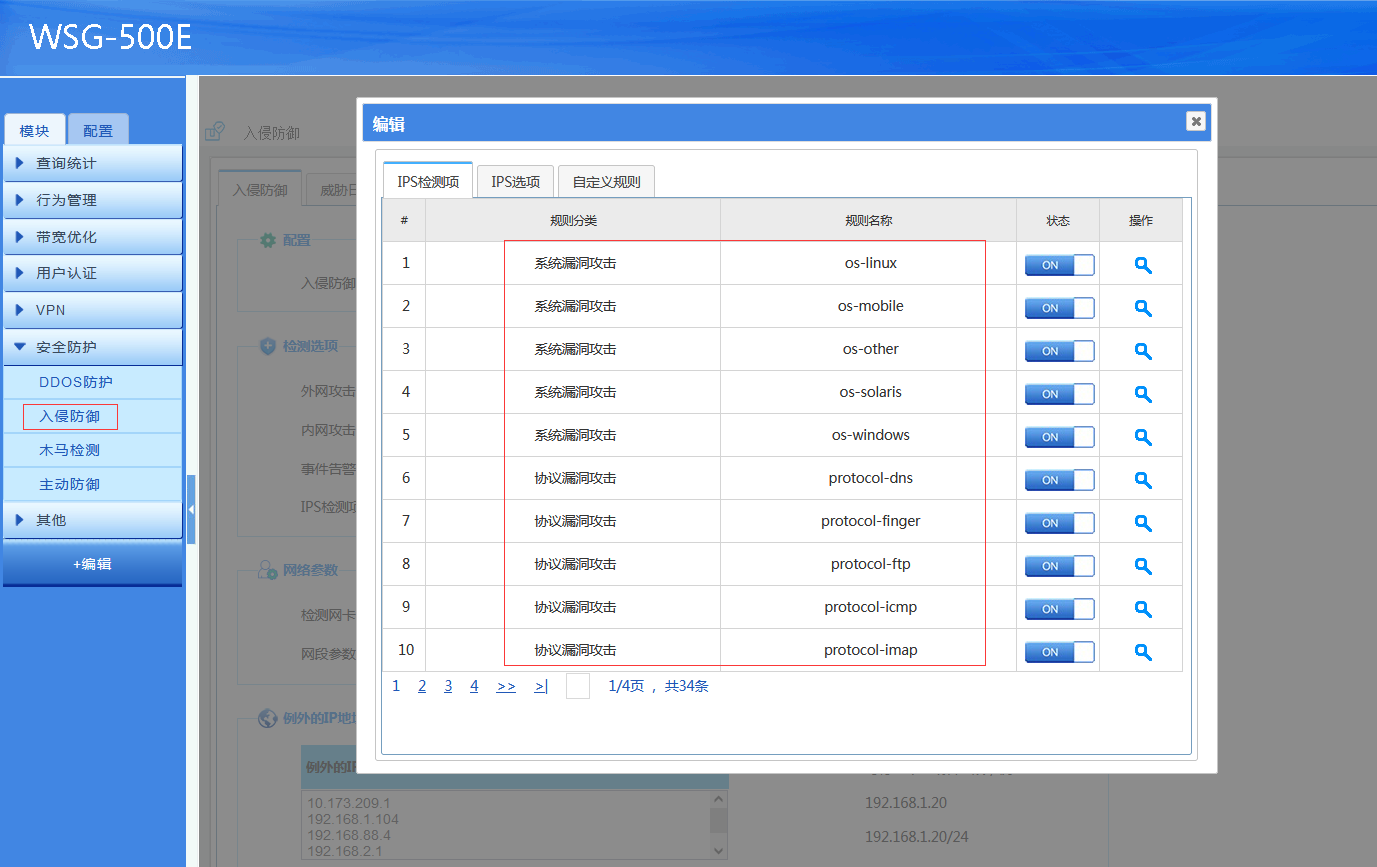The width and height of the screenshot is (1377, 867).
Task: View details of the os-windows rule
Action: tap(1143, 437)
